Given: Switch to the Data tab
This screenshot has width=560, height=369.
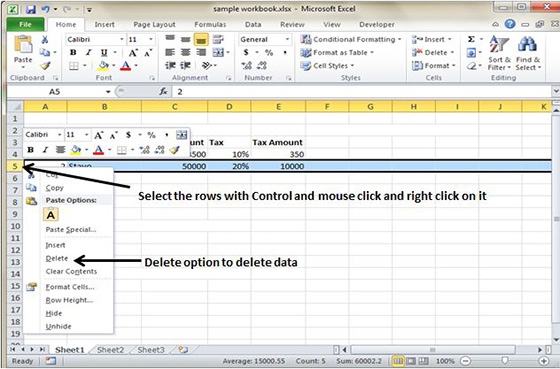Looking at the screenshot, I should click(x=253, y=24).
